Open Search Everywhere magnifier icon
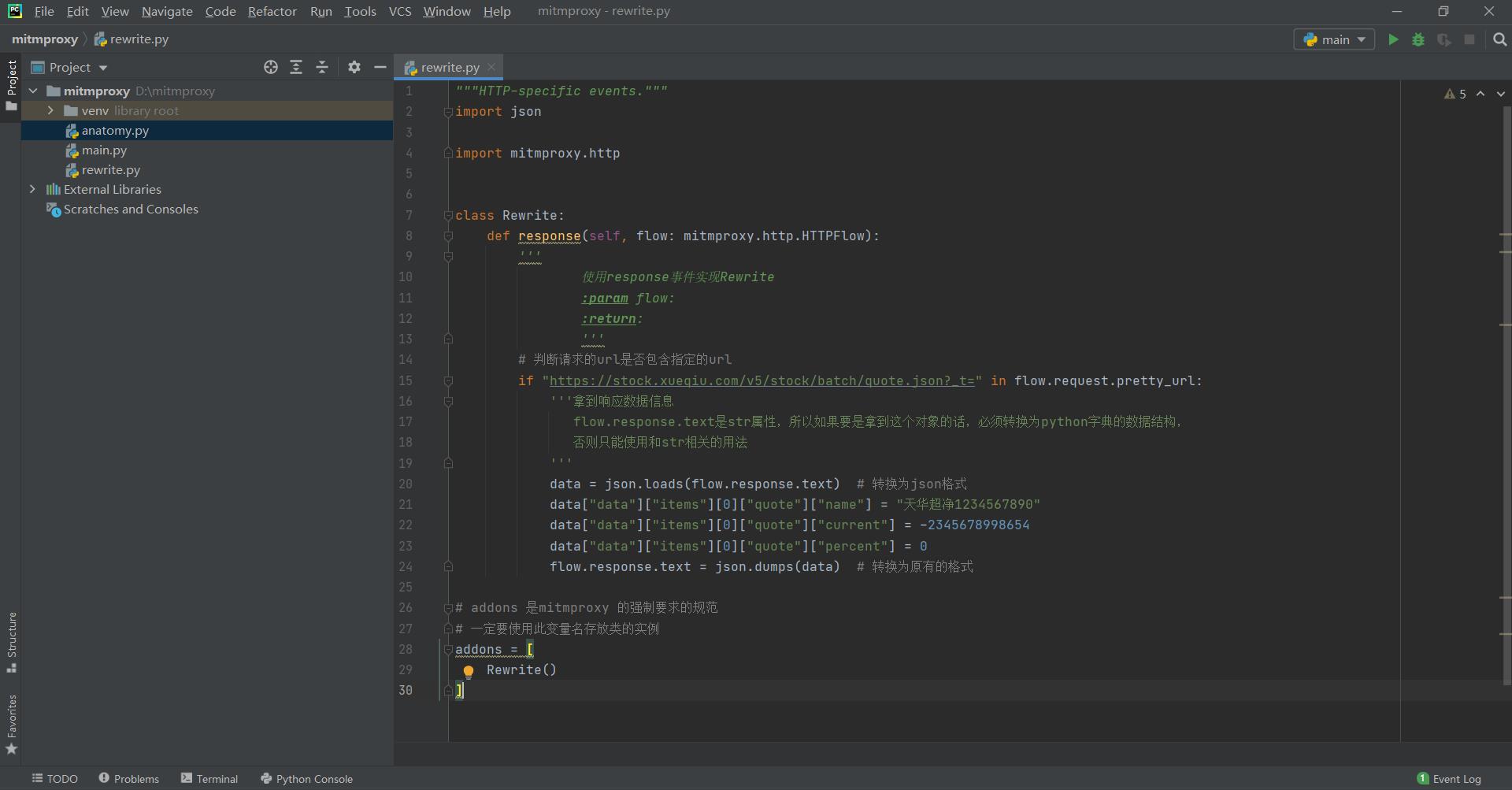 pyautogui.click(x=1499, y=39)
